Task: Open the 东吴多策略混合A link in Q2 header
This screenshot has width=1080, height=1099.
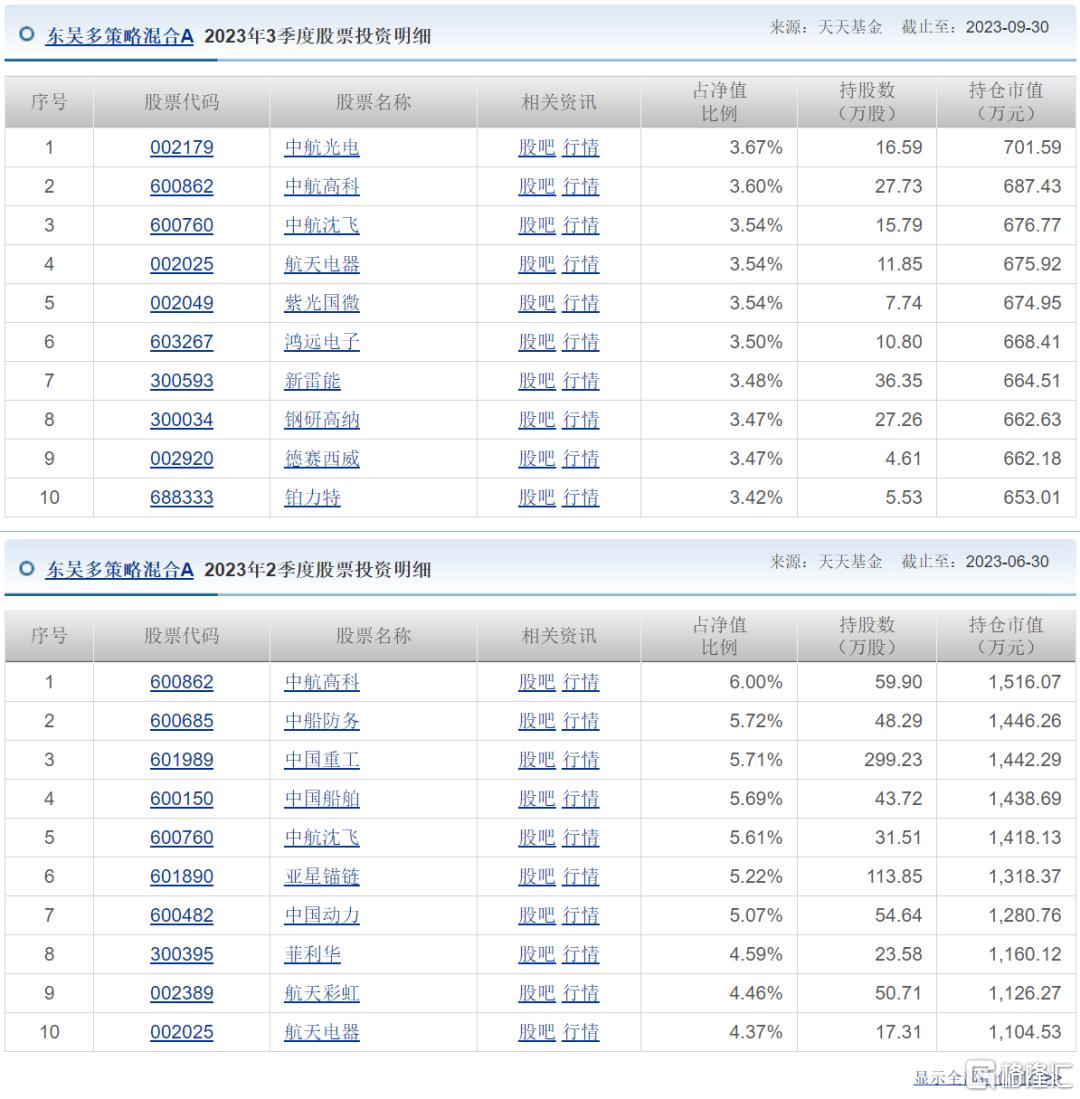Action: [x=119, y=570]
